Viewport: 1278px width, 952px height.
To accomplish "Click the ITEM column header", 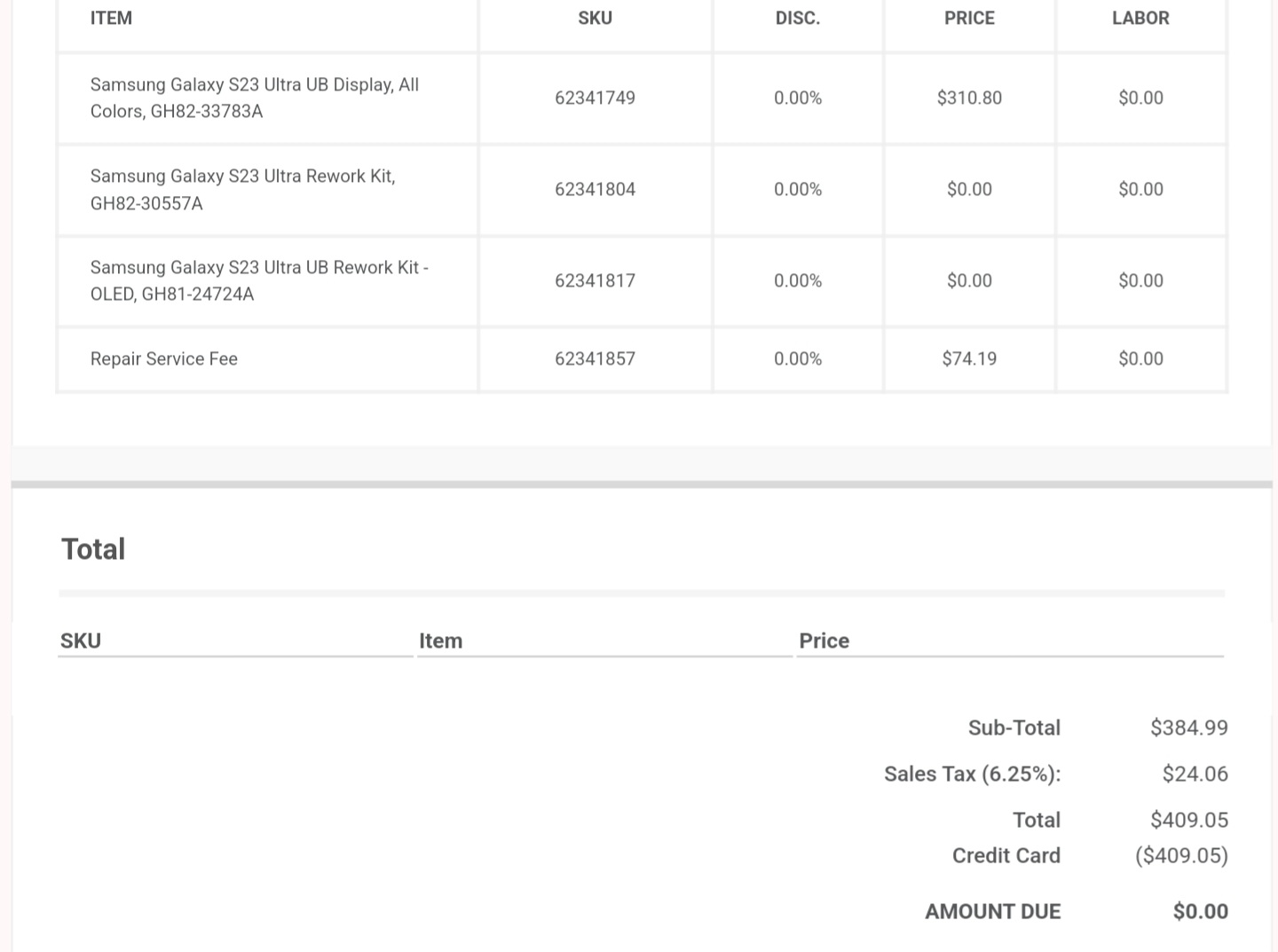I will [111, 18].
